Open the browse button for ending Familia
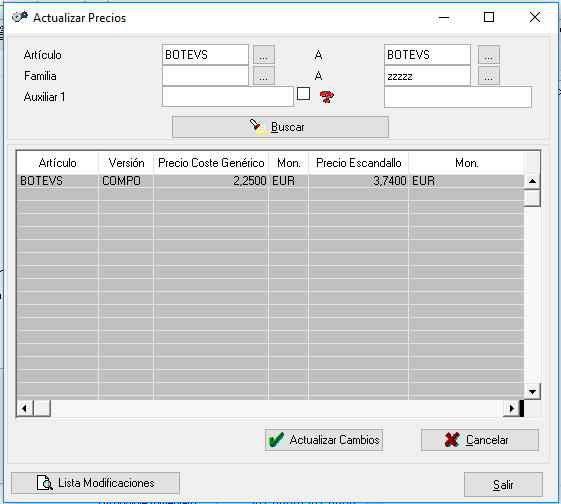Screen dimensions: 561x504 [x=489, y=75]
